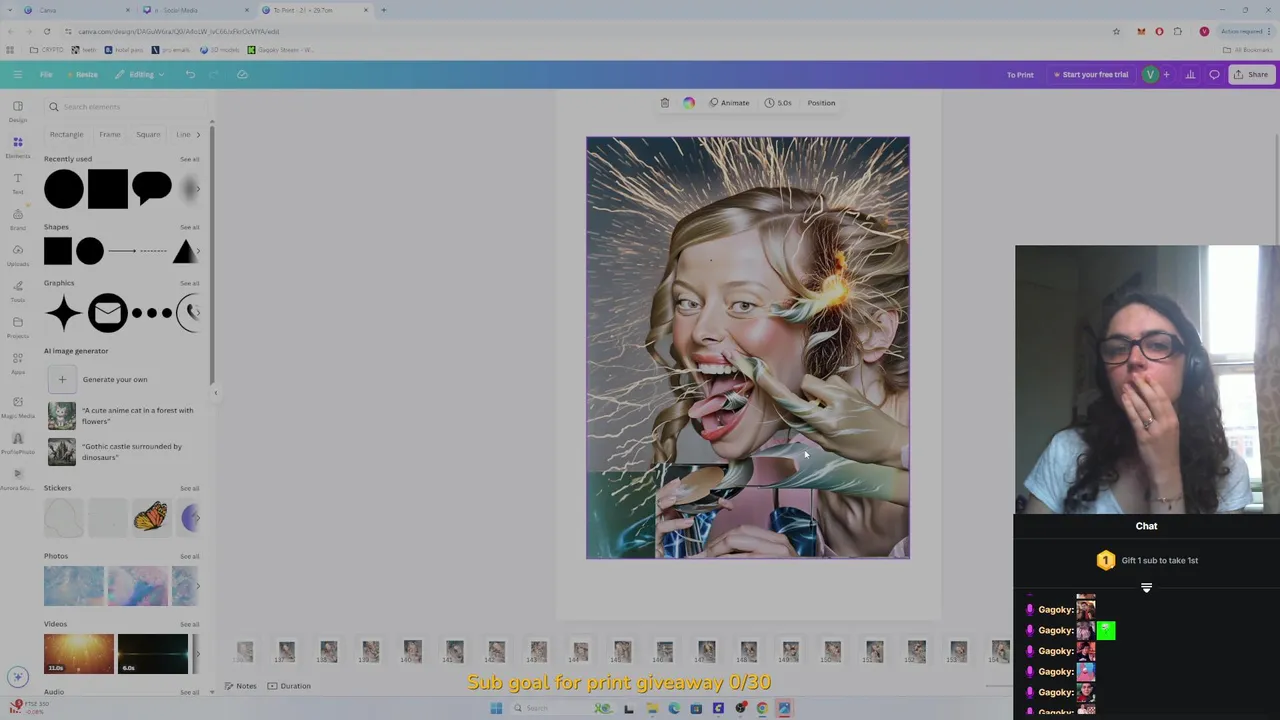This screenshot has width=1280, height=720.
Task: Open the background color picker wheel
Action: coord(689,103)
